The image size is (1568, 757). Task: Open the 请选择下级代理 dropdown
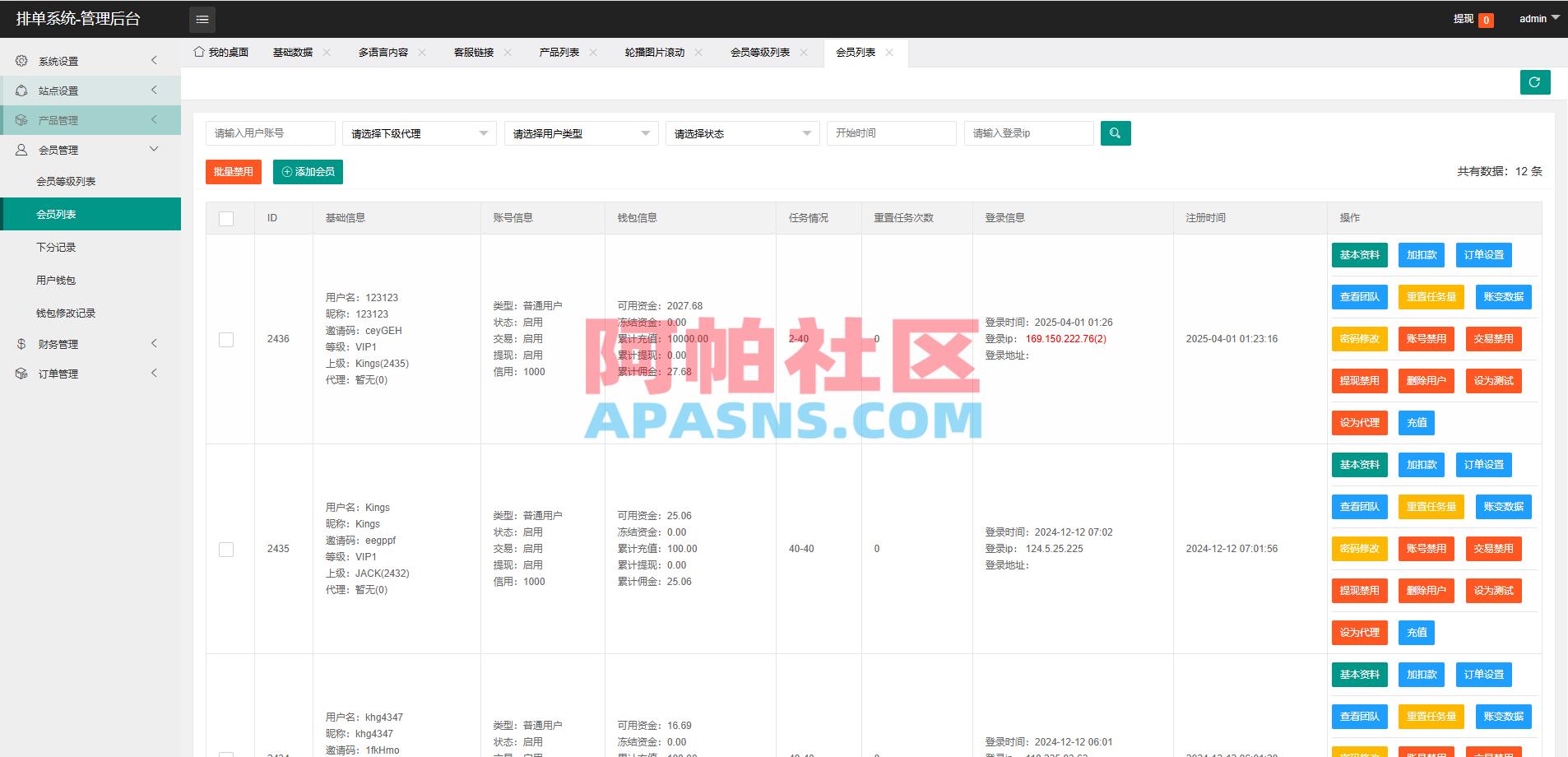pyautogui.click(x=419, y=132)
